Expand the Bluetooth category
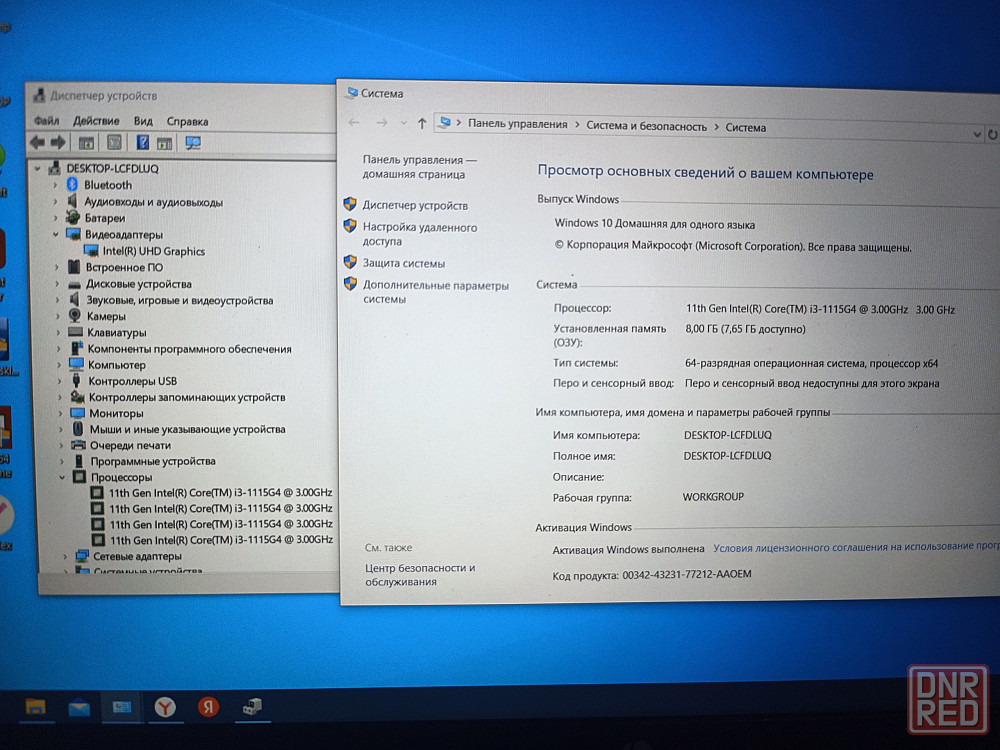The height and width of the screenshot is (750, 1000). click(x=55, y=186)
